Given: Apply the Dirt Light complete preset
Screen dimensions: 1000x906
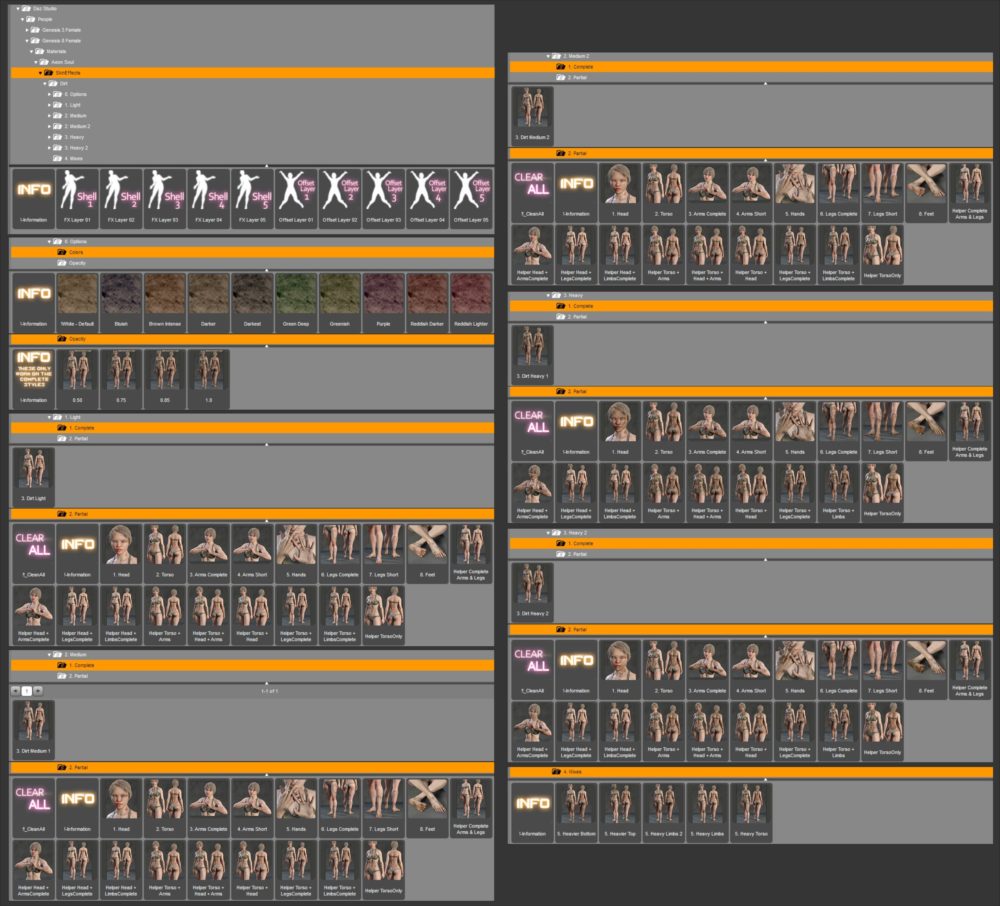Looking at the screenshot, I should tap(32, 472).
